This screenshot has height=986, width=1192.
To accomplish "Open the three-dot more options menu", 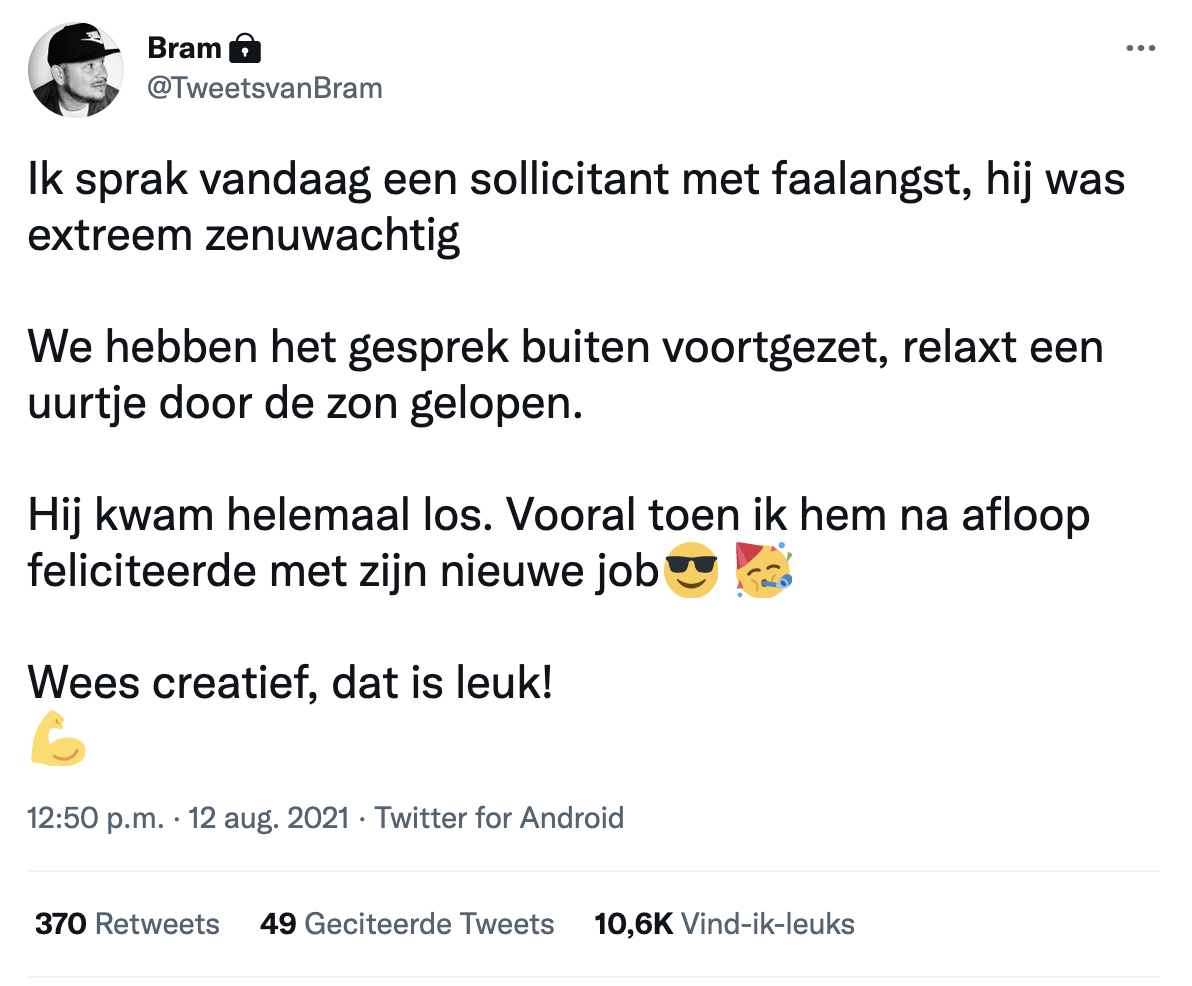I will pyautogui.click(x=1141, y=48).
